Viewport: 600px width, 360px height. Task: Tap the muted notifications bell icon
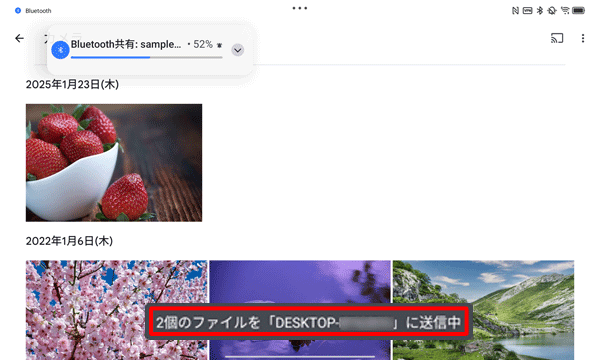click(552, 11)
